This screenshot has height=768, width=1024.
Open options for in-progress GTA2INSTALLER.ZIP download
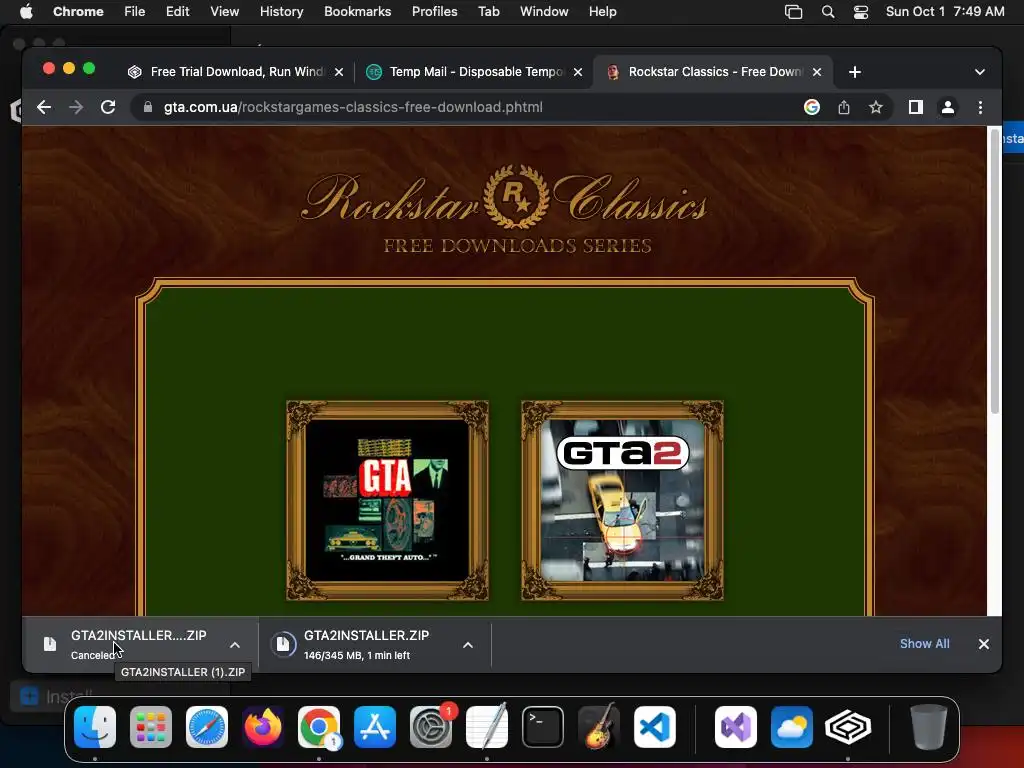click(x=468, y=645)
